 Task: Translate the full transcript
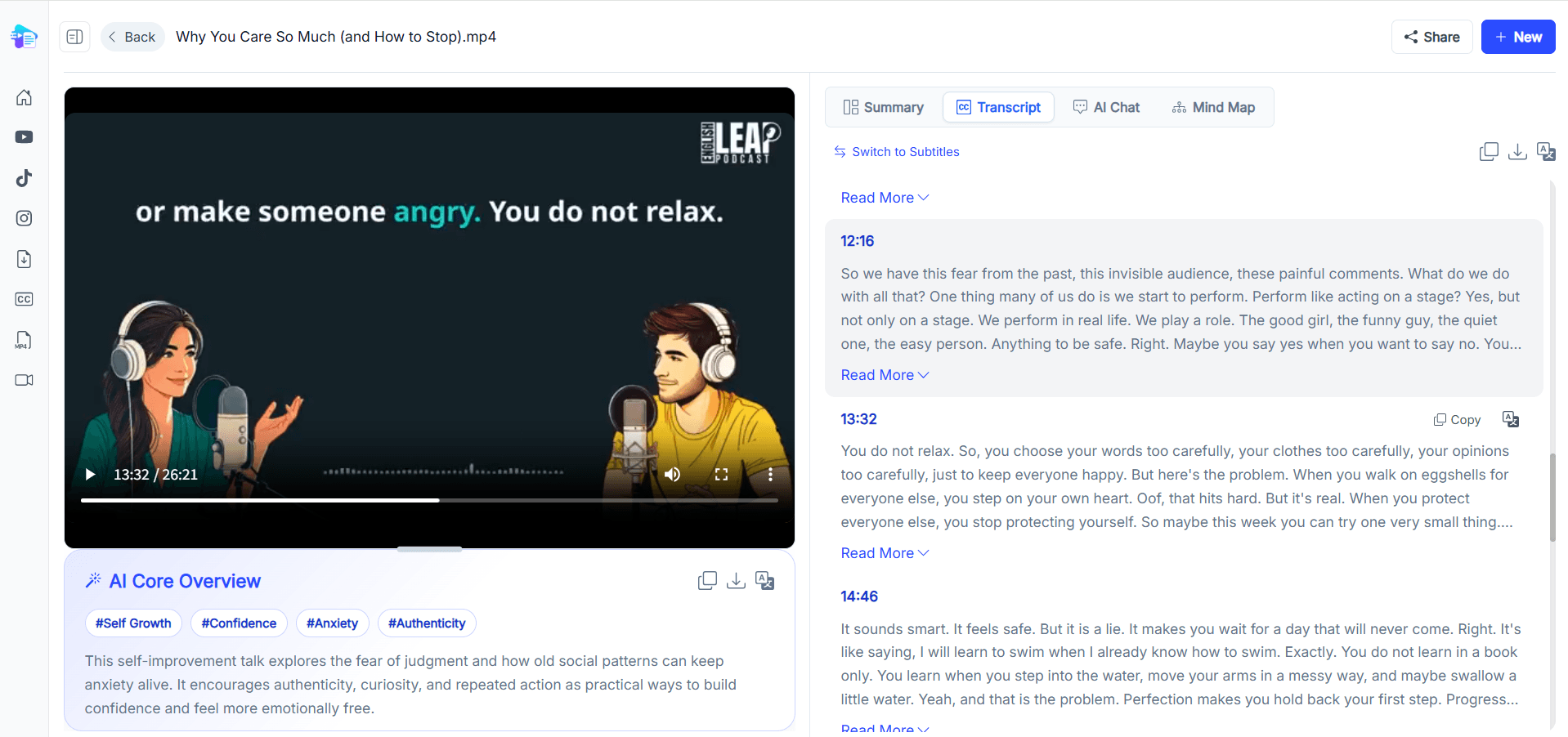1546,152
